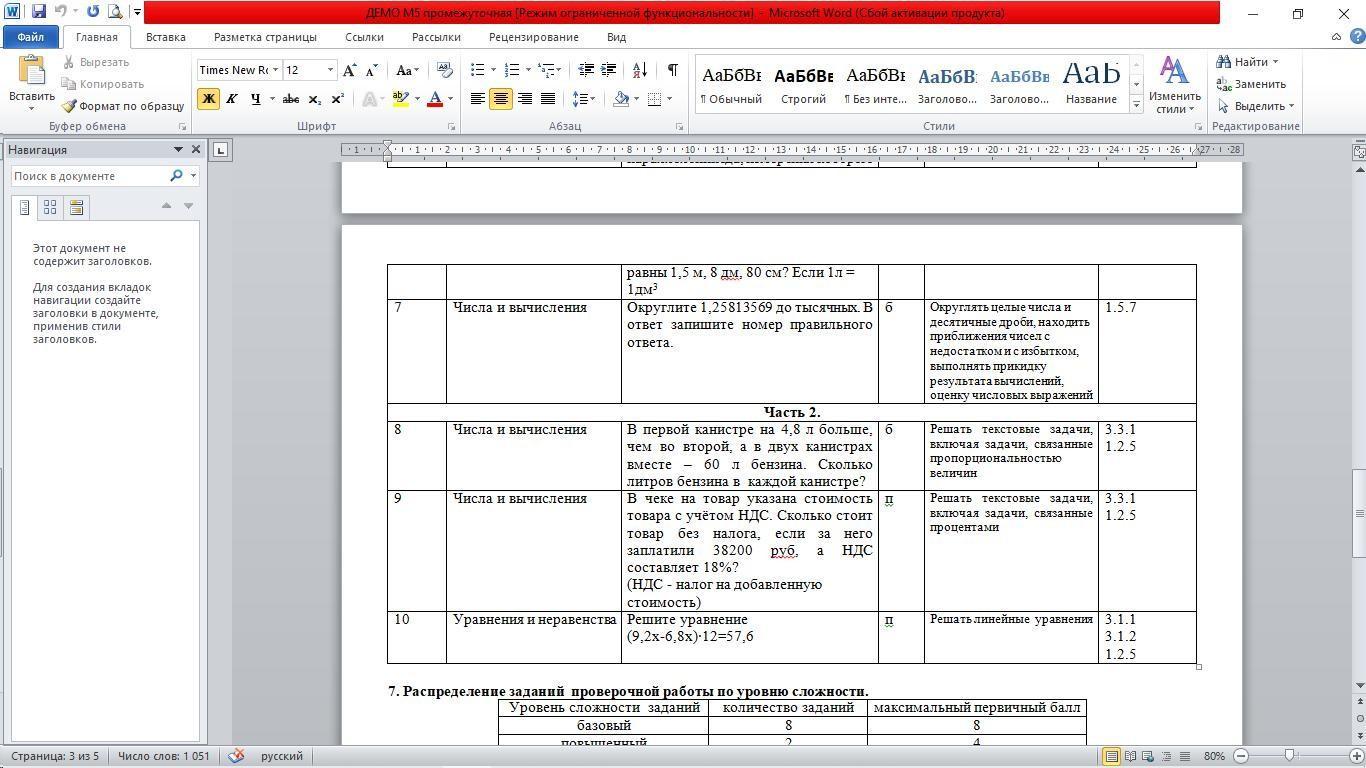Toggle Italic text formatting
The width and height of the screenshot is (1366, 768).
pyautogui.click(x=232, y=99)
